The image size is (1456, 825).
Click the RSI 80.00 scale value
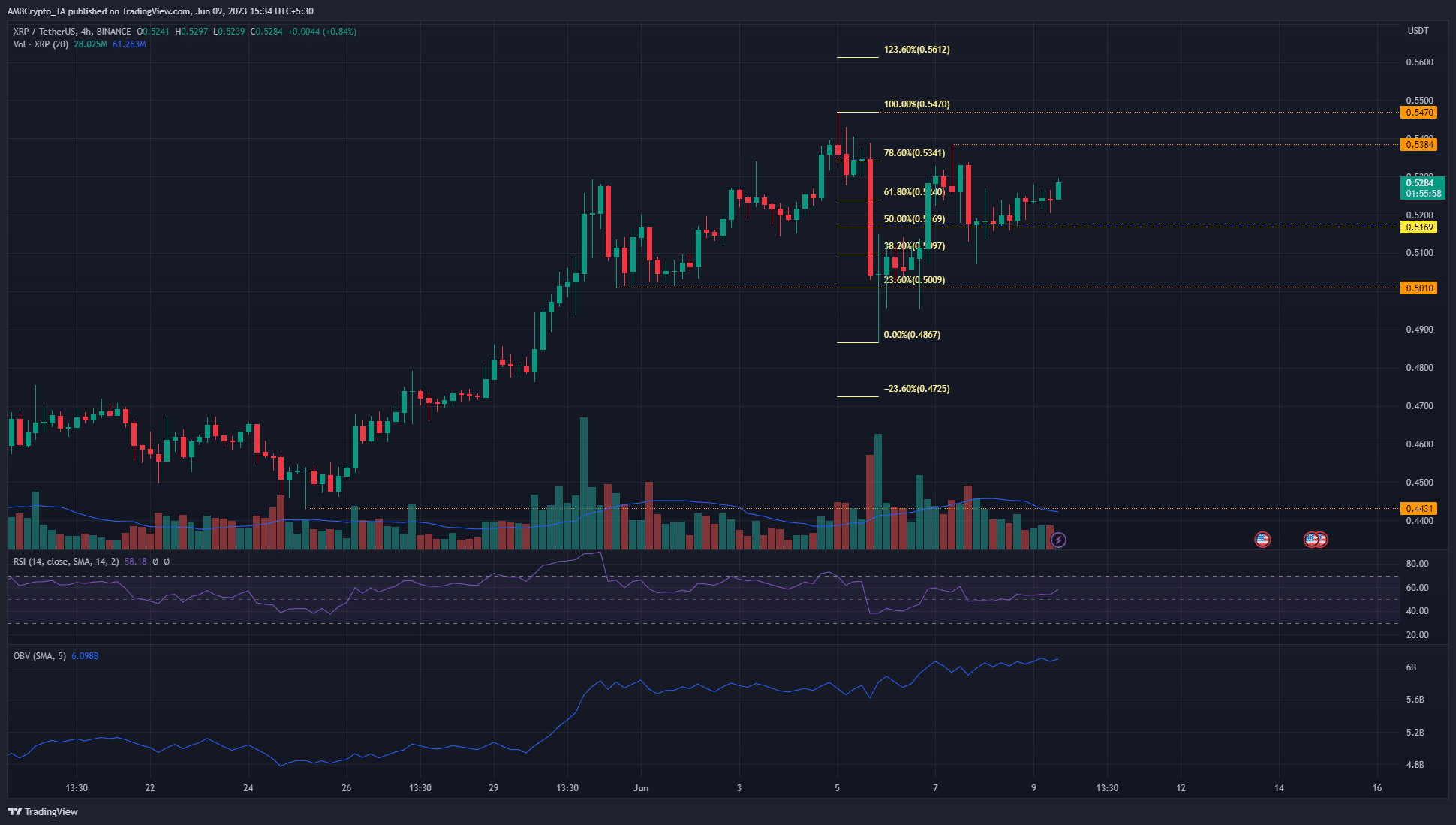[1417, 564]
